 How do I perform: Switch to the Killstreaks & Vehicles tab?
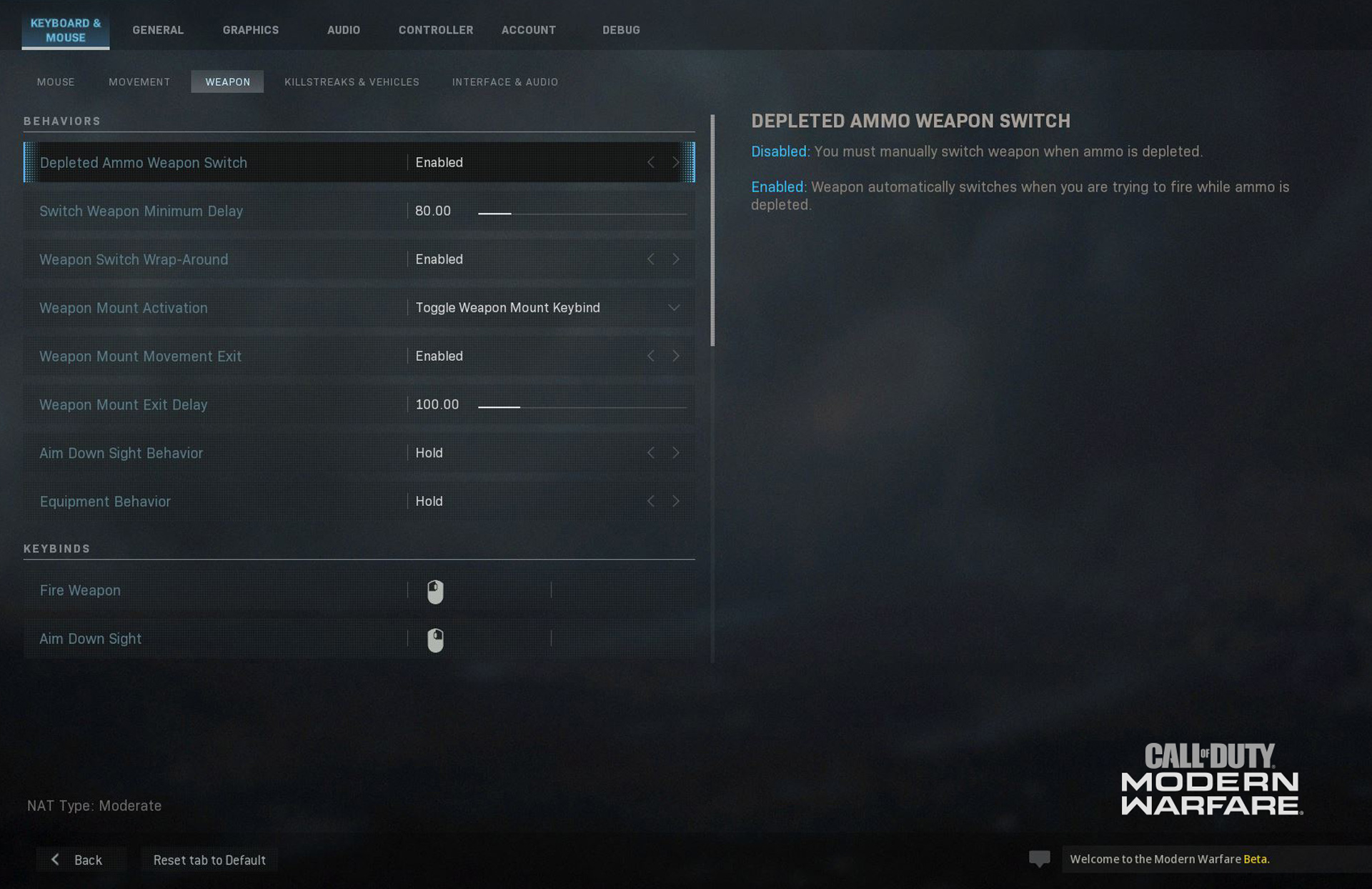point(351,81)
